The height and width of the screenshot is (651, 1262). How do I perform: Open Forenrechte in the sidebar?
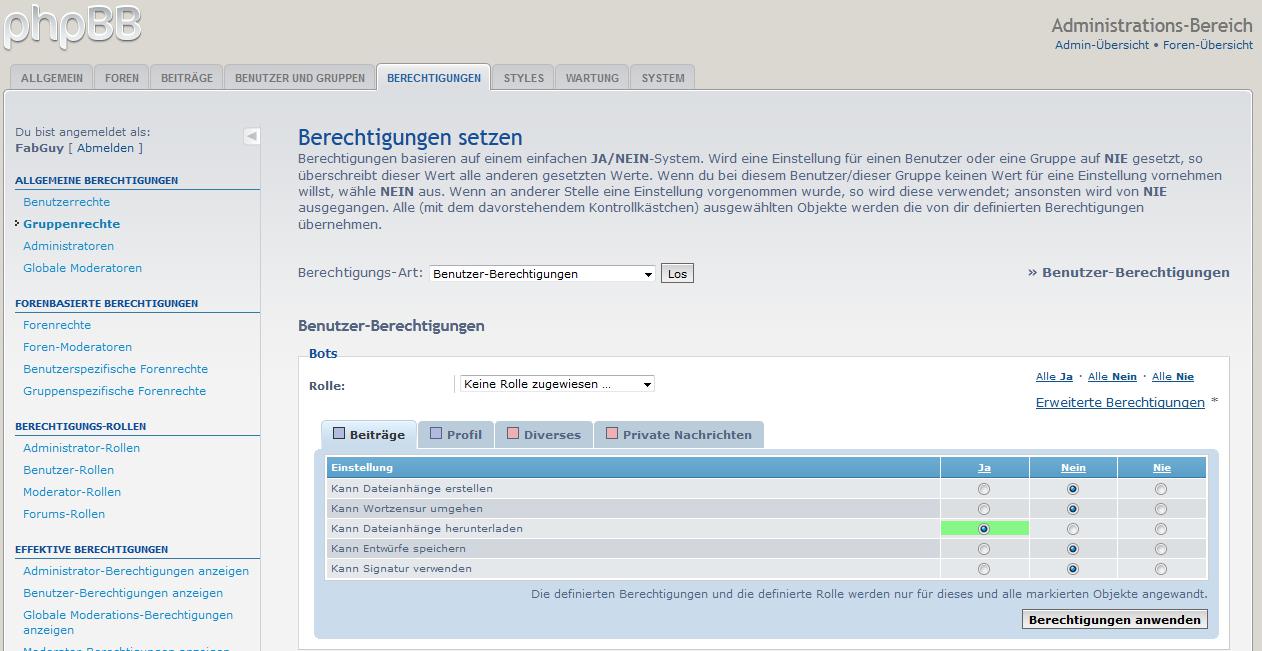(57, 325)
